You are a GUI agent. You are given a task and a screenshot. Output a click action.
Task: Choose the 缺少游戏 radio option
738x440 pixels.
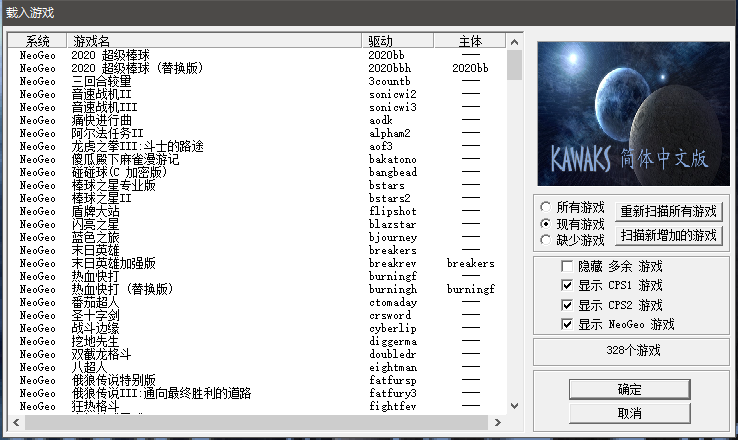click(x=546, y=239)
